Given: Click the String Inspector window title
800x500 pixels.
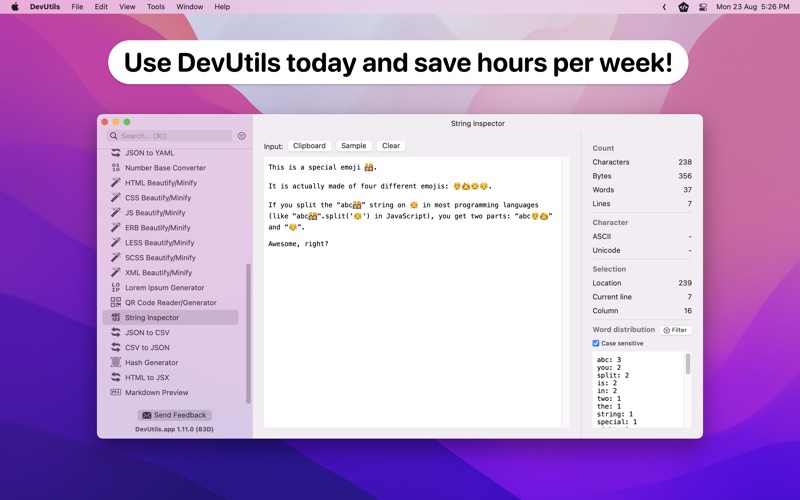Looking at the screenshot, I should (x=478, y=123).
